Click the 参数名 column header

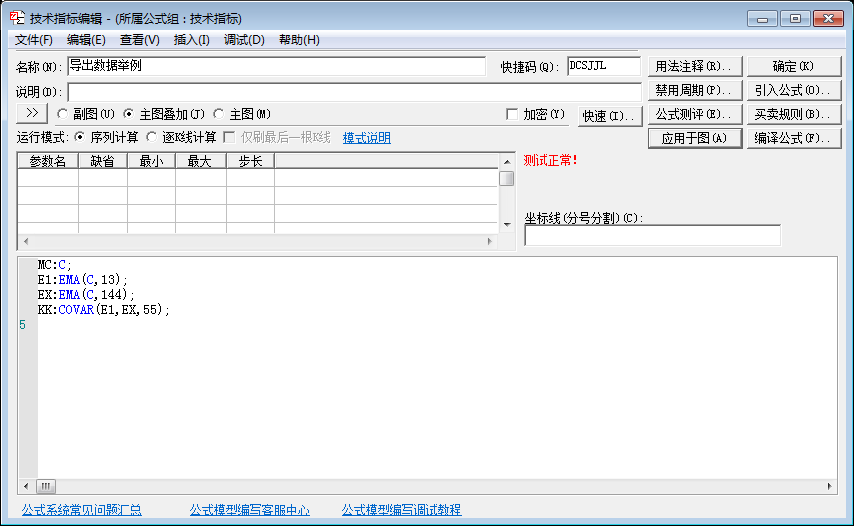pos(48,161)
